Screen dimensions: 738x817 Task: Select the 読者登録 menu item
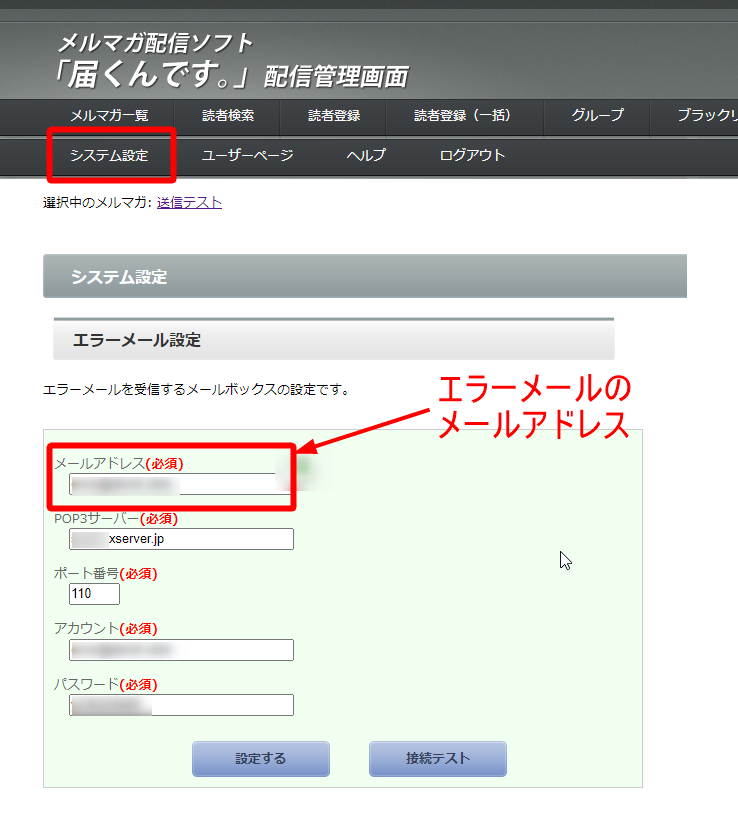[334, 115]
